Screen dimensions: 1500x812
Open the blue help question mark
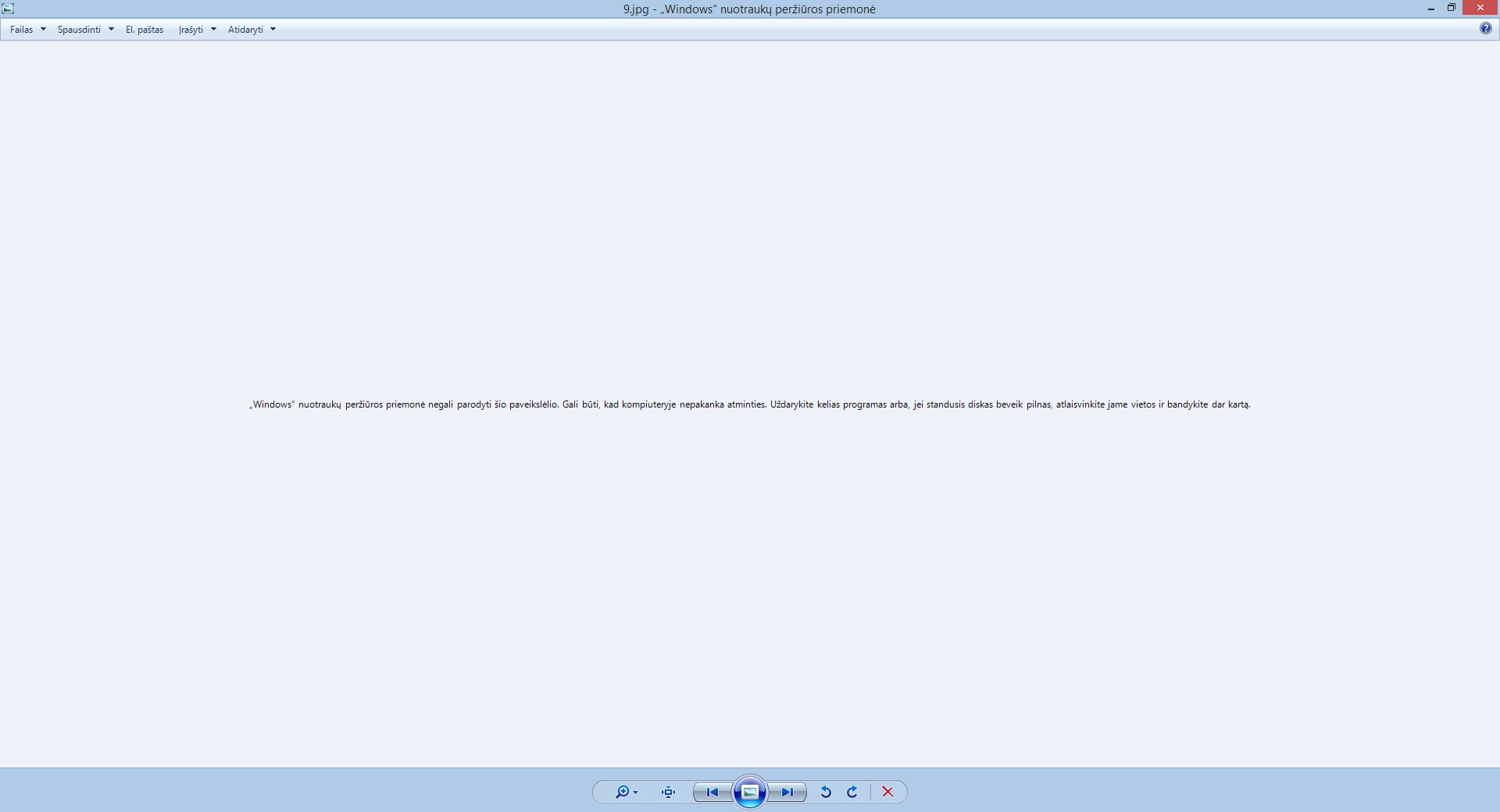pyautogui.click(x=1485, y=29)
